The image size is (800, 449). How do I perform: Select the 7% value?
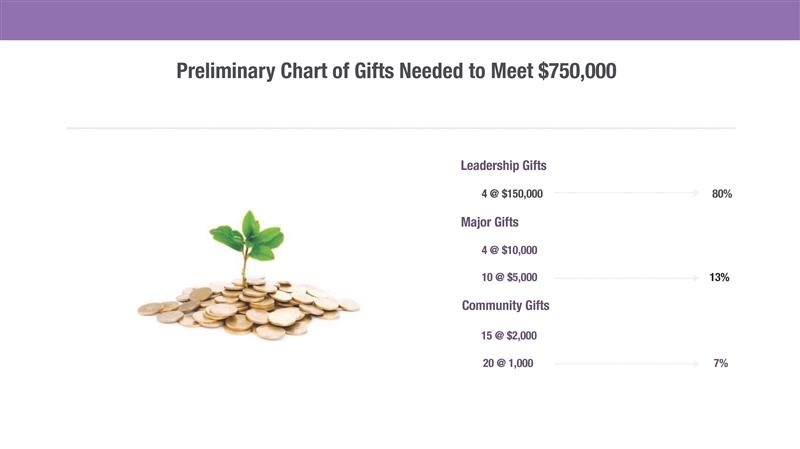click(720, 364)
